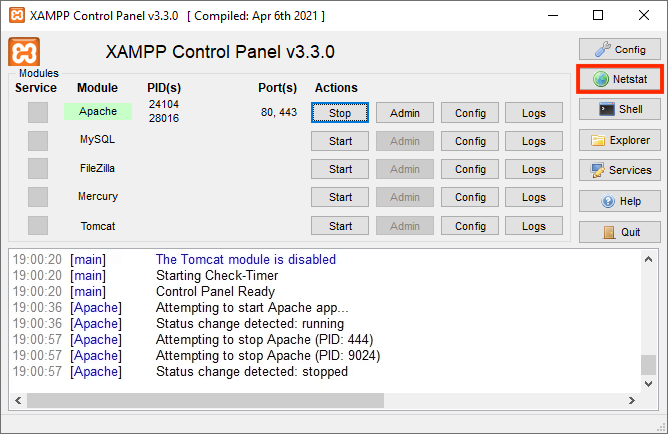Open Windows Services button
Viewport: 668px width, 434px height.
(x=620, y=170)
